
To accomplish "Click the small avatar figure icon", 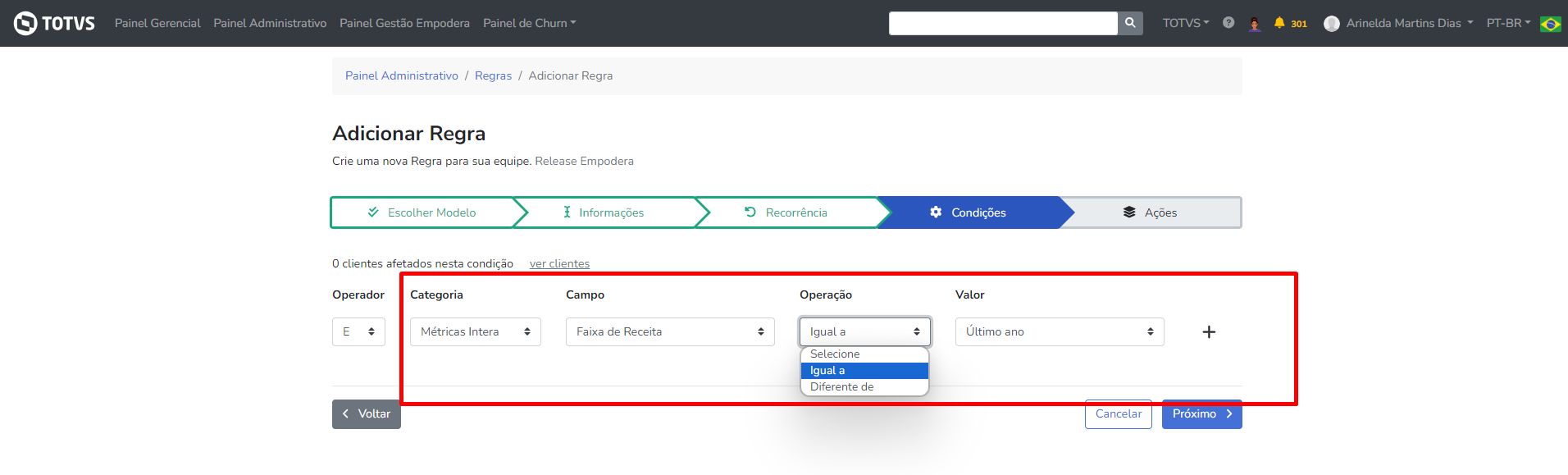I will pos(1254,24).
